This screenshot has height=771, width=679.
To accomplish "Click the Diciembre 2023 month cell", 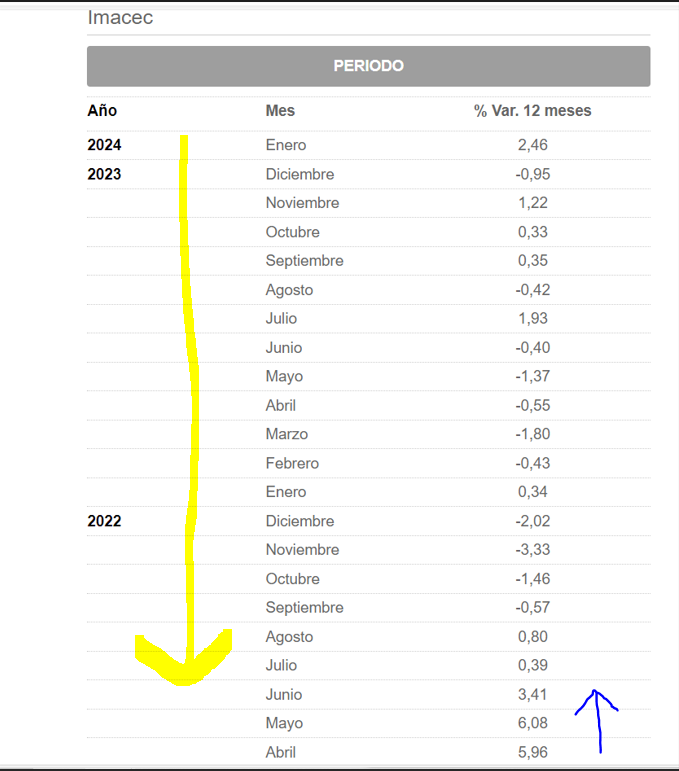I will 300,174.
